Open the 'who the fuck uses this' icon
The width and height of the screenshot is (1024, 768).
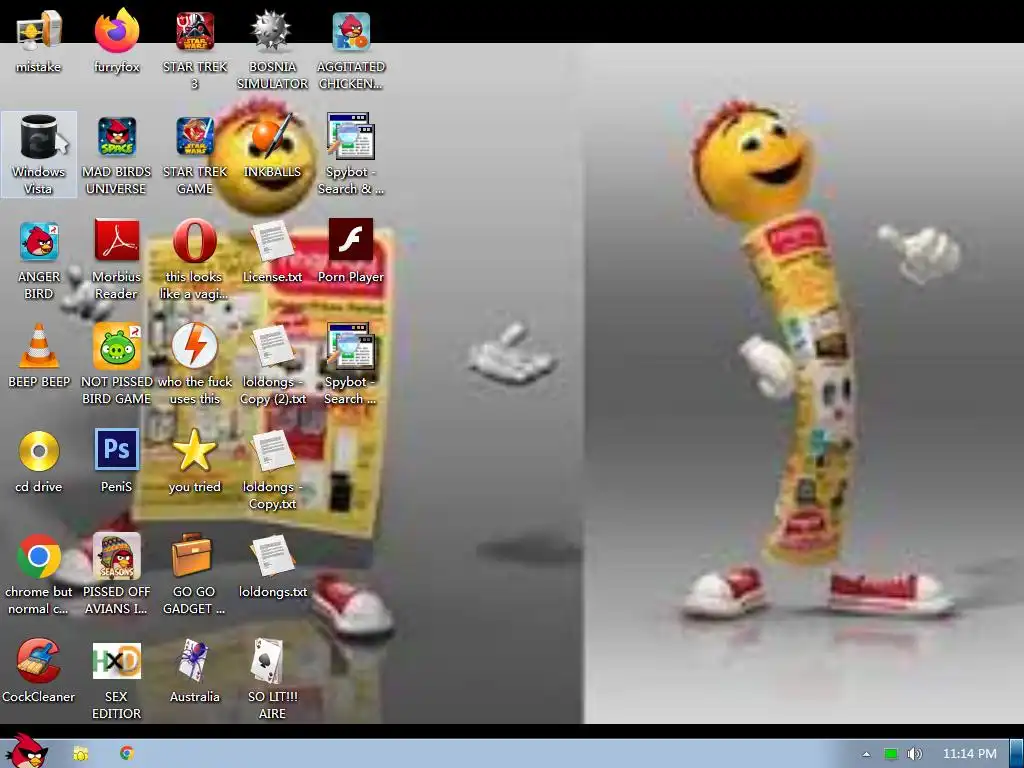195,346
